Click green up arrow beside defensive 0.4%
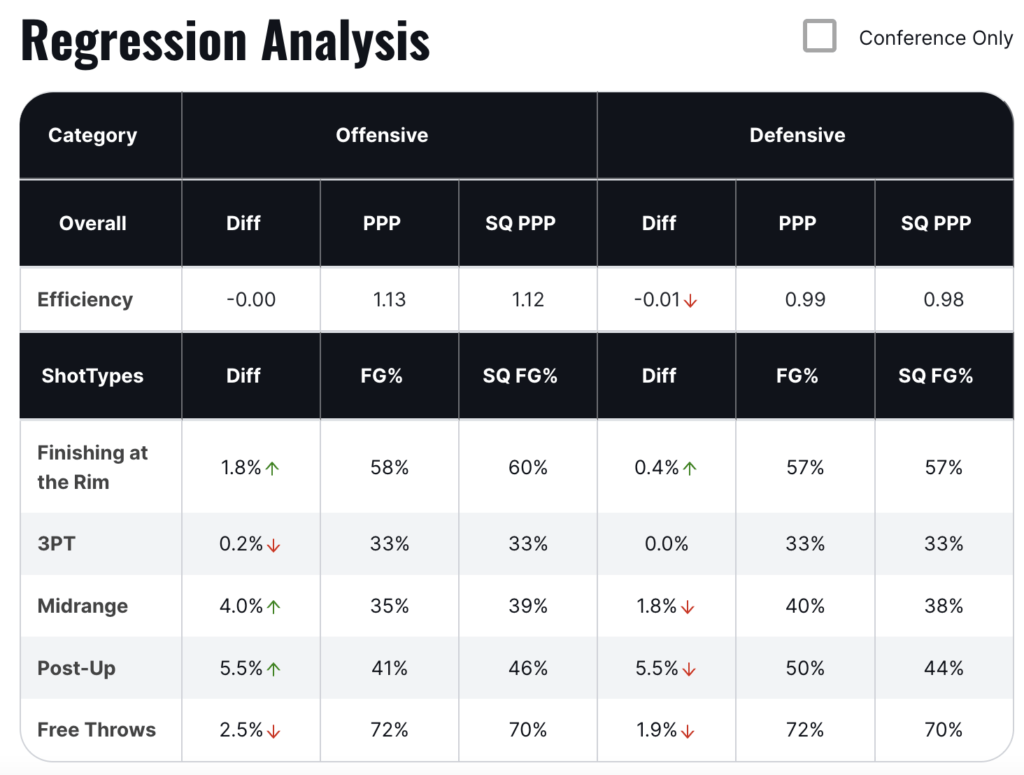The image size is (1024, 775). tap(689, 468)
